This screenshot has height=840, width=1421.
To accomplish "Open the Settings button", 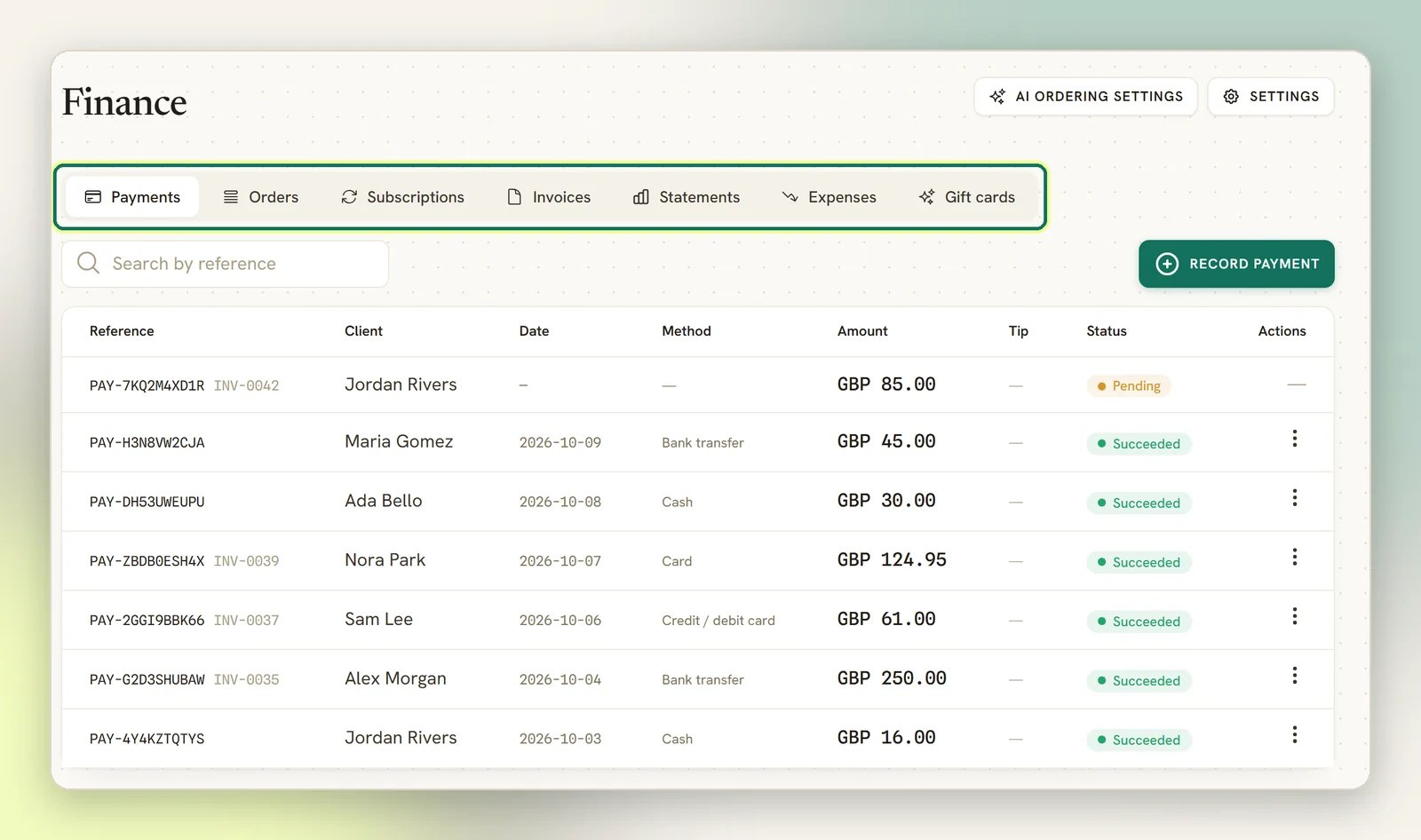I will pyautogui.click(x=1271, y=96).
